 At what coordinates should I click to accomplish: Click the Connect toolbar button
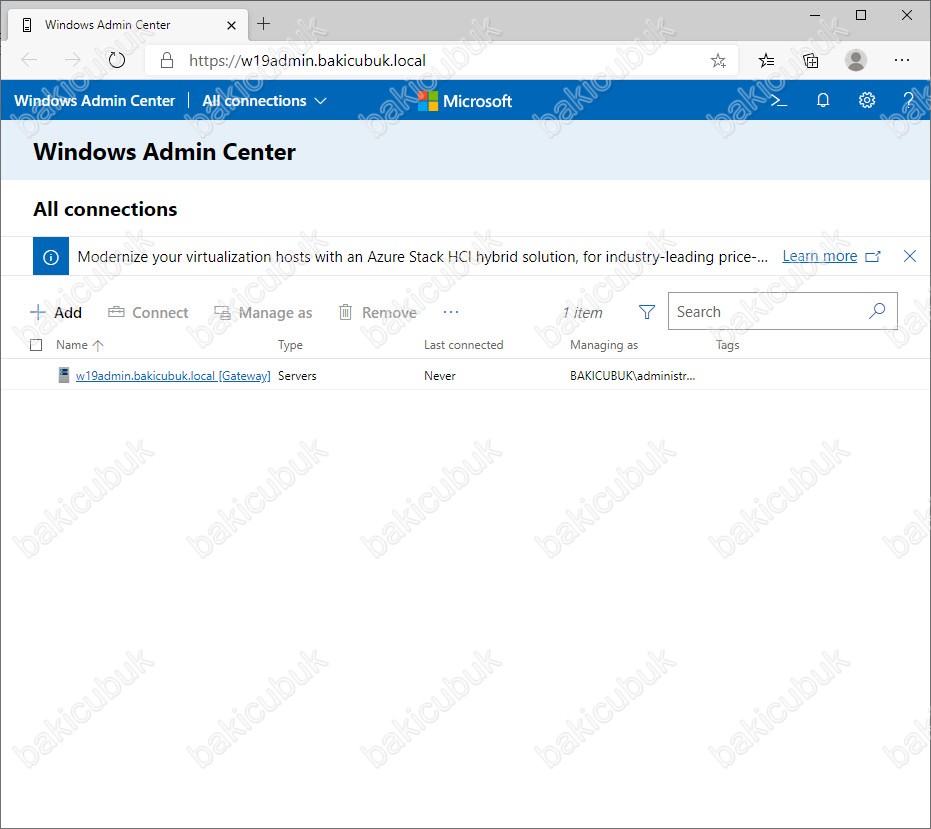click(x=148, y=312)
